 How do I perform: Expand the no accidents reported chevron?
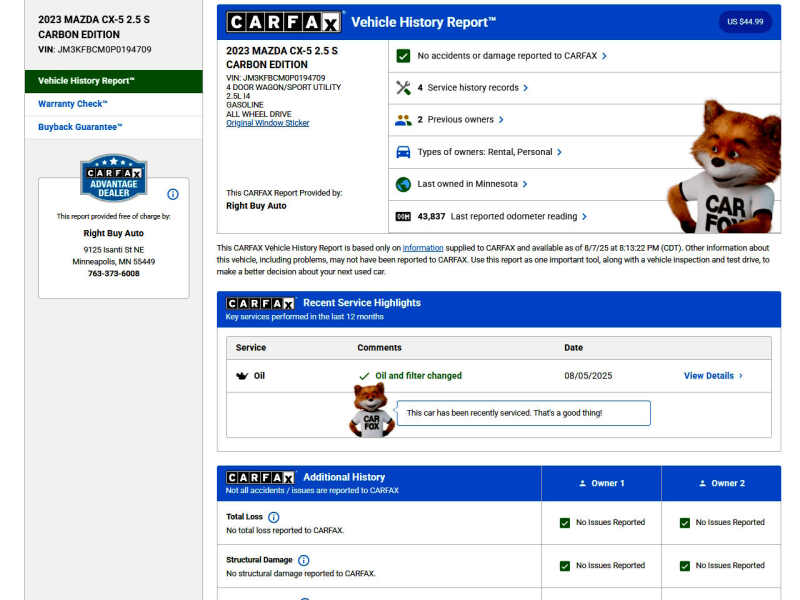[605, 56]
